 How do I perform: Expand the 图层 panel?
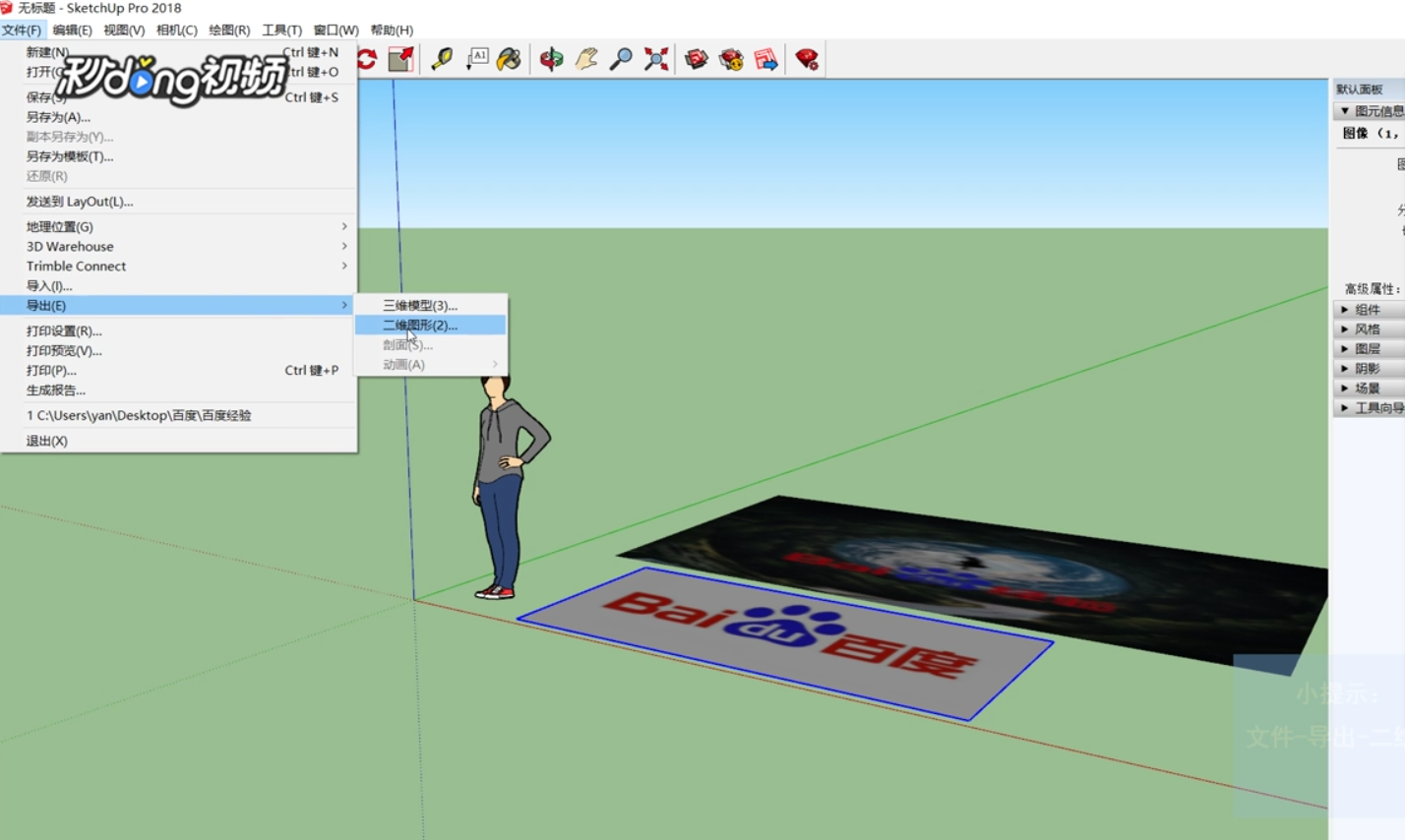point(1370,348)
